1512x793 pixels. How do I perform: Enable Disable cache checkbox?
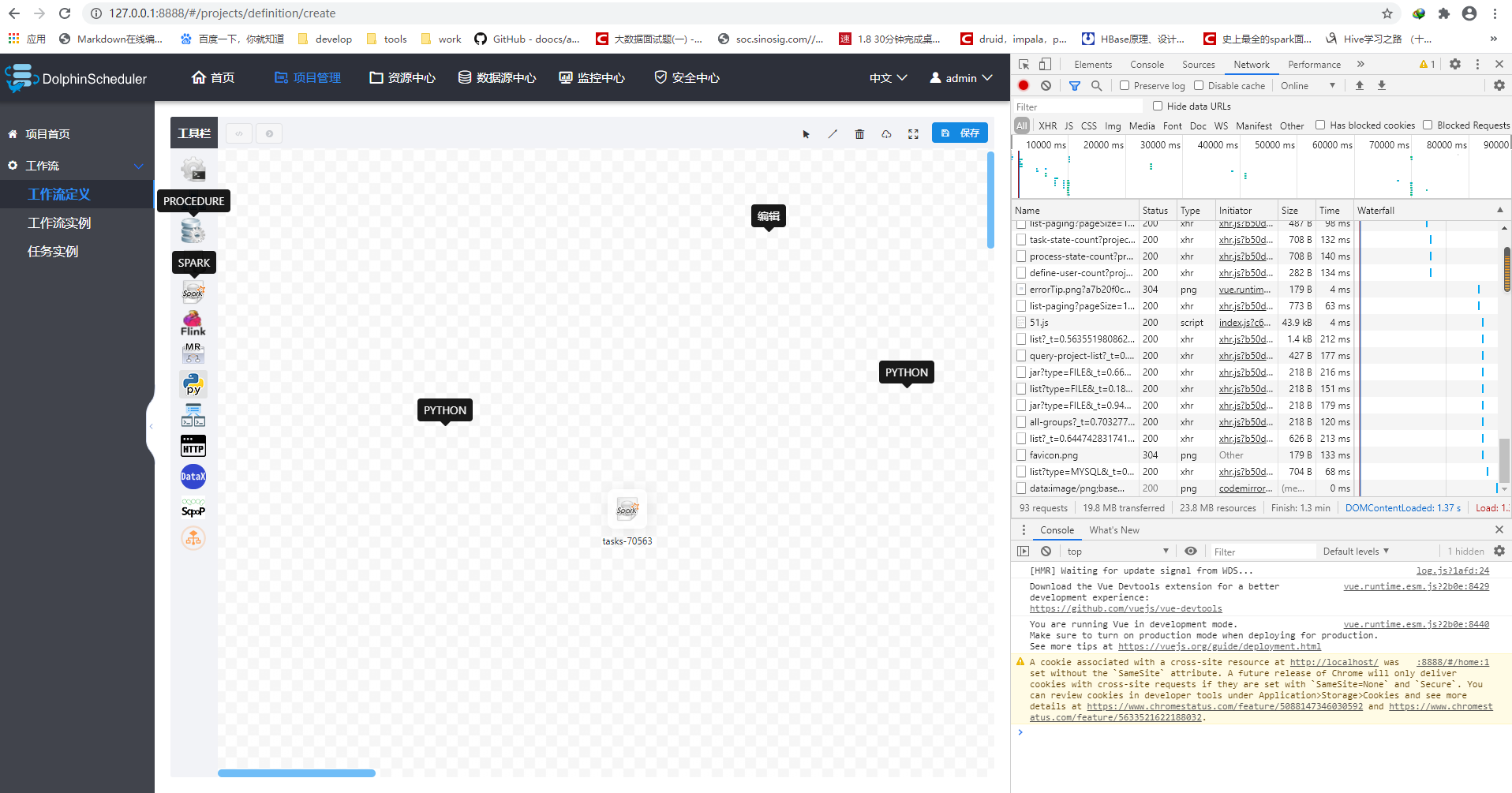pos(1199,85)
